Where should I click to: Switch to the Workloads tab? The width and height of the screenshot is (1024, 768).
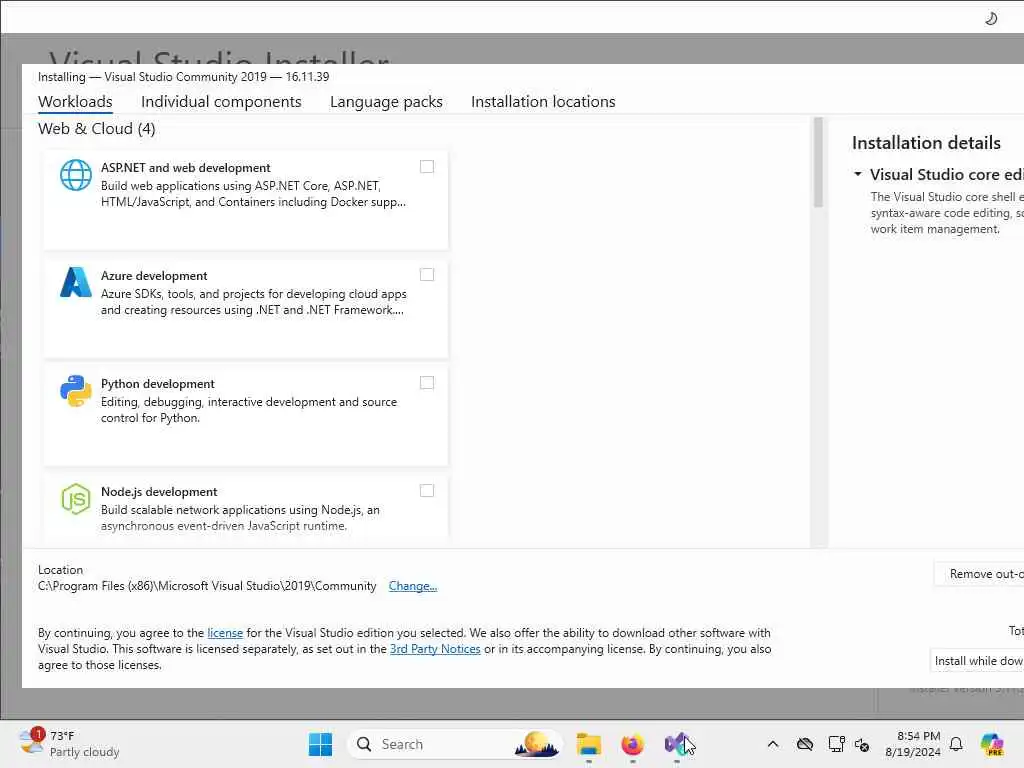click(75, 102)
